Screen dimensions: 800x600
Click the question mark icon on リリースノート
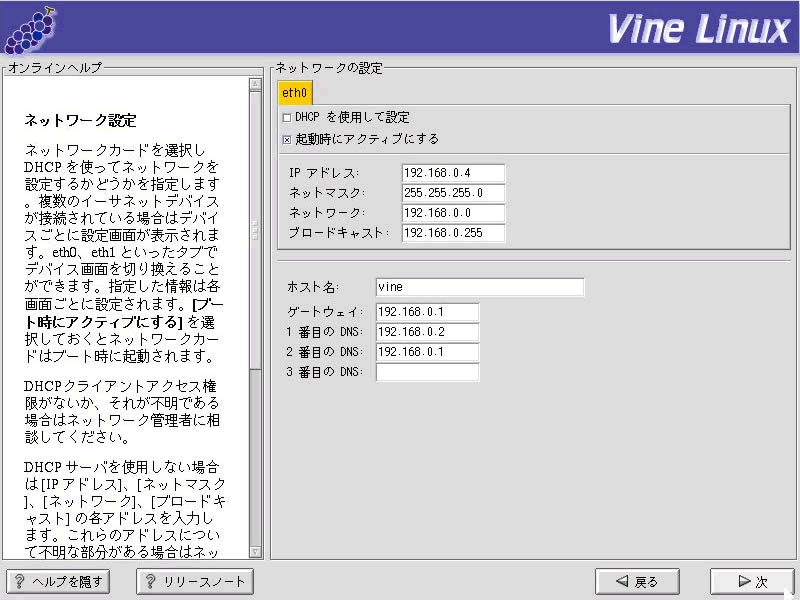(x=151, y=581)
